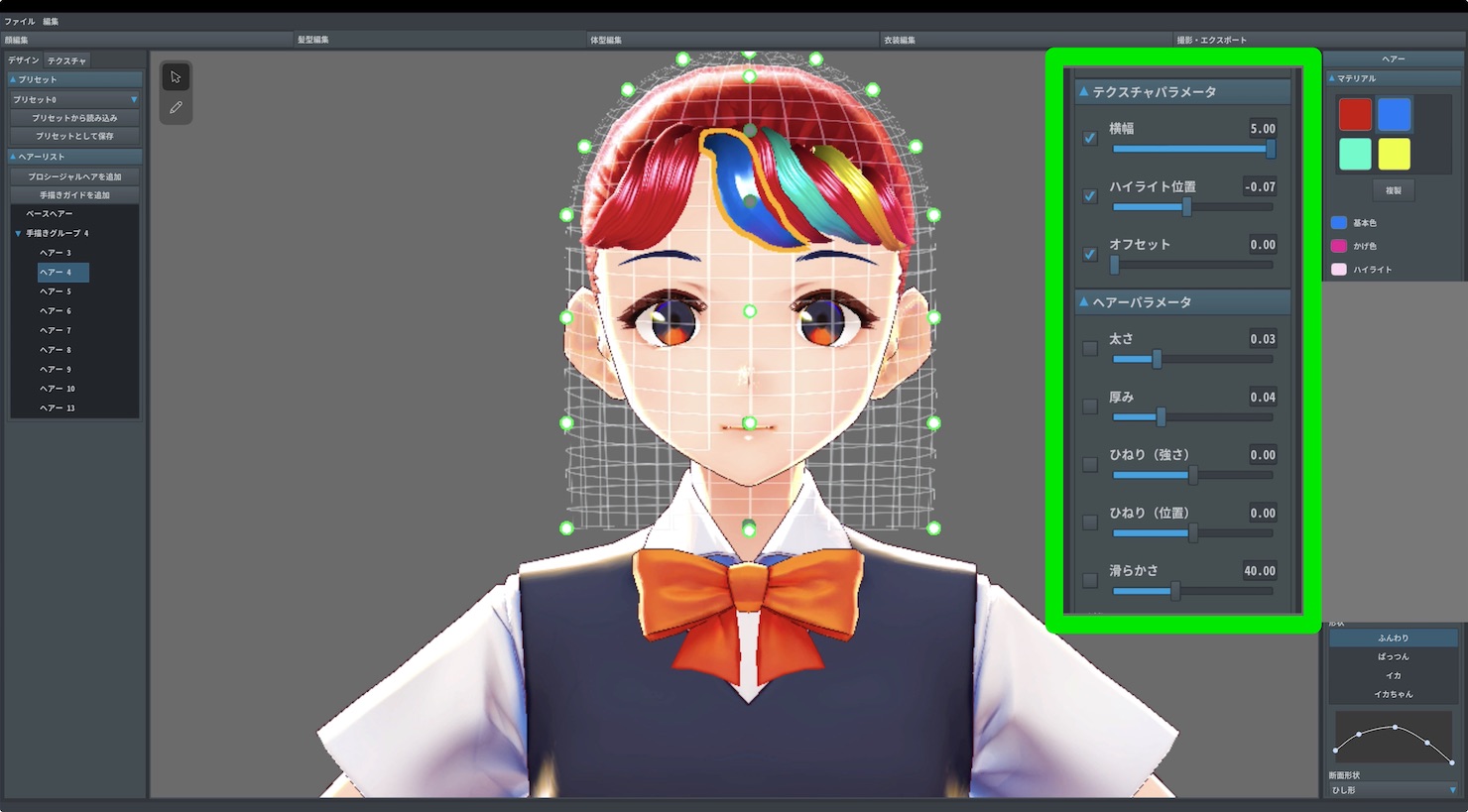Uncheck the ハイライト位置 checkbox
The height and width of the screenshot is (812, 1468).
[x=1090, y=195]
